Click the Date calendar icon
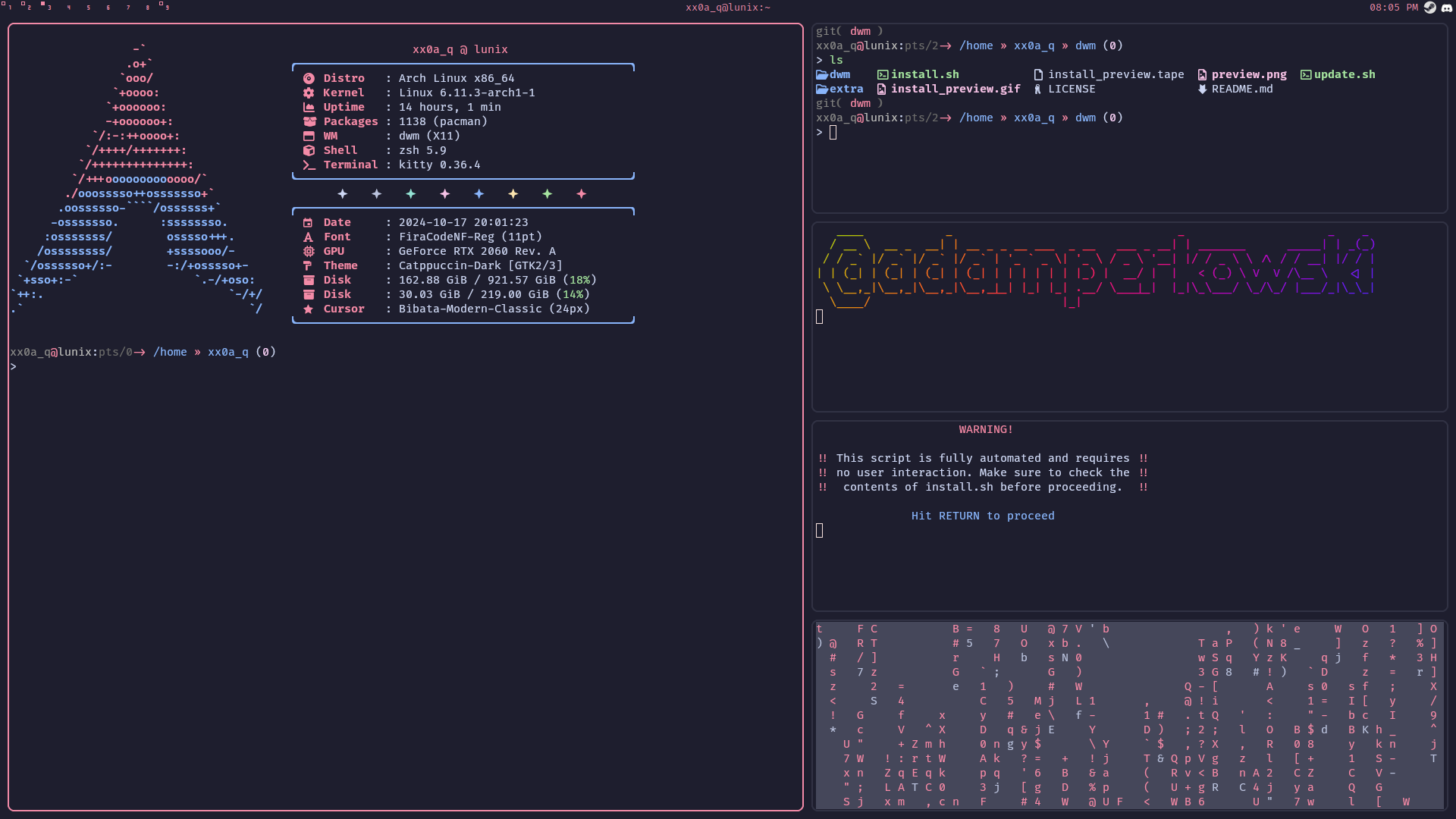Screen dimensions: 1456x819 coord(308,222)
